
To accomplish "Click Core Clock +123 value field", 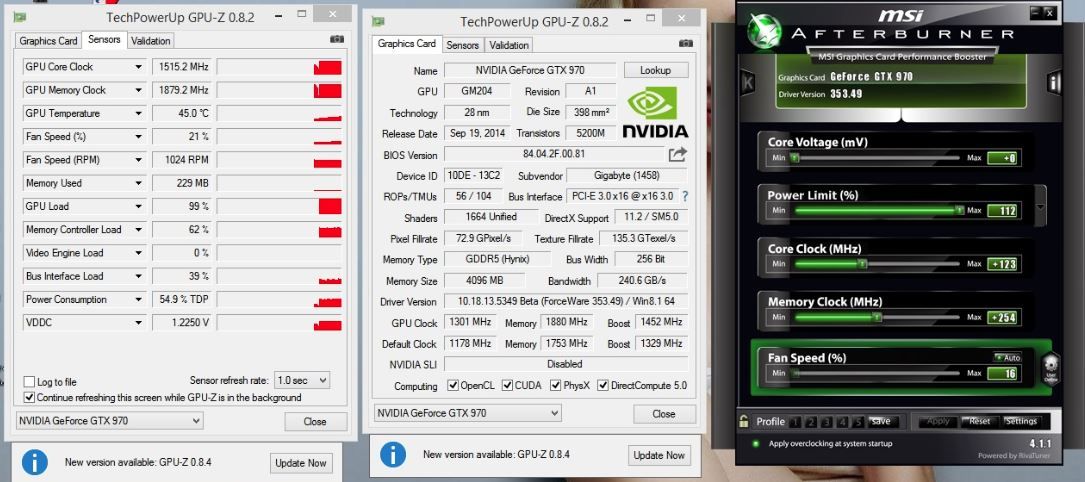I will 1002,264.
